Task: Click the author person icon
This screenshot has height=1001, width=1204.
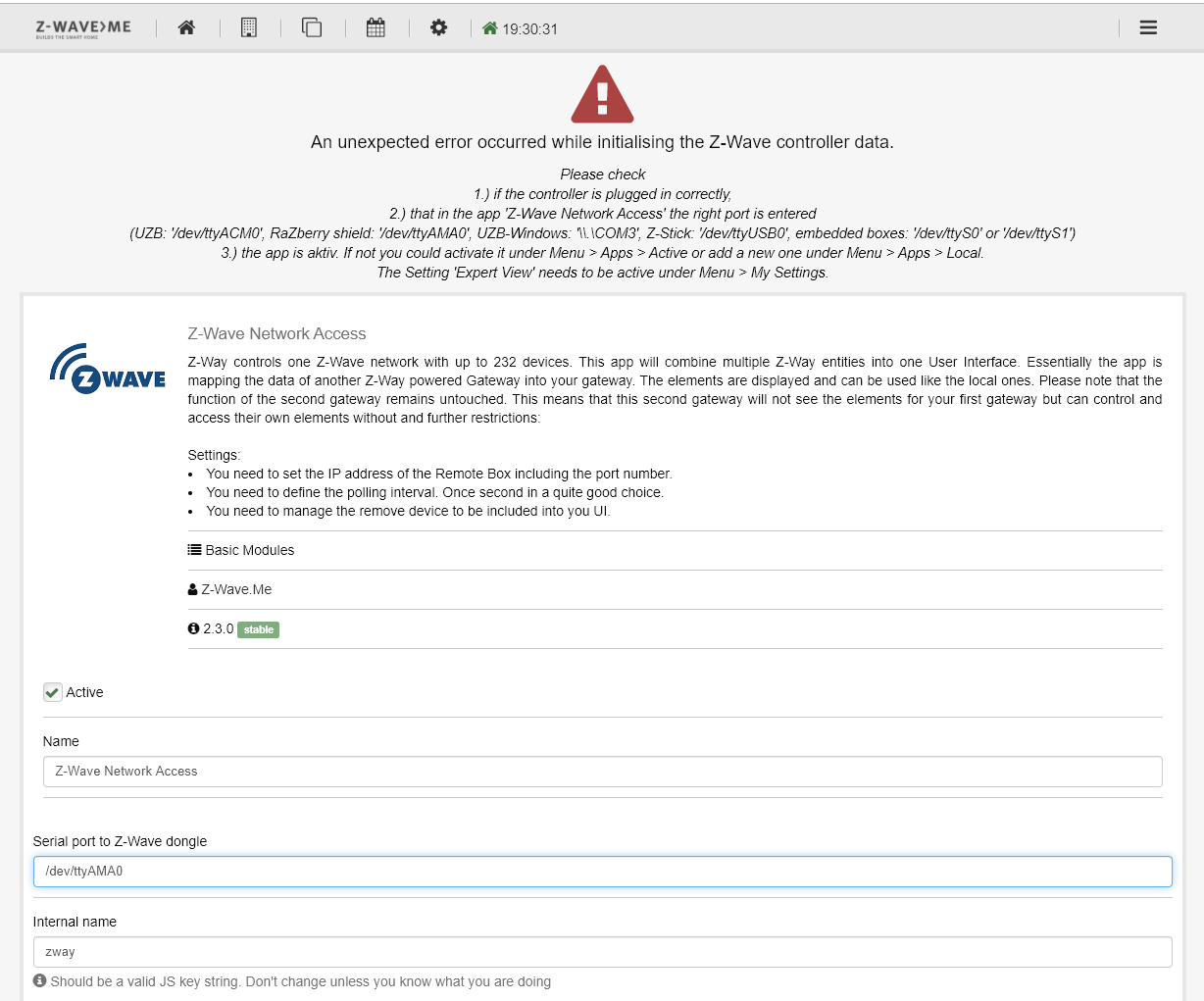Action: click(193, 589)
